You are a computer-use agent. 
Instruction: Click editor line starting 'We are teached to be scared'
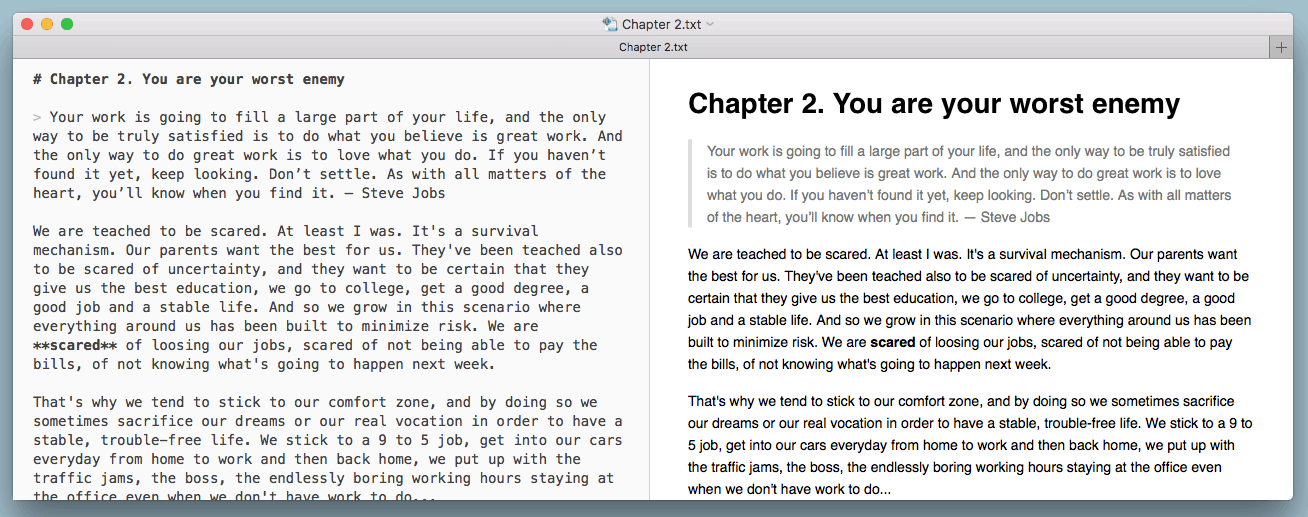285,231
